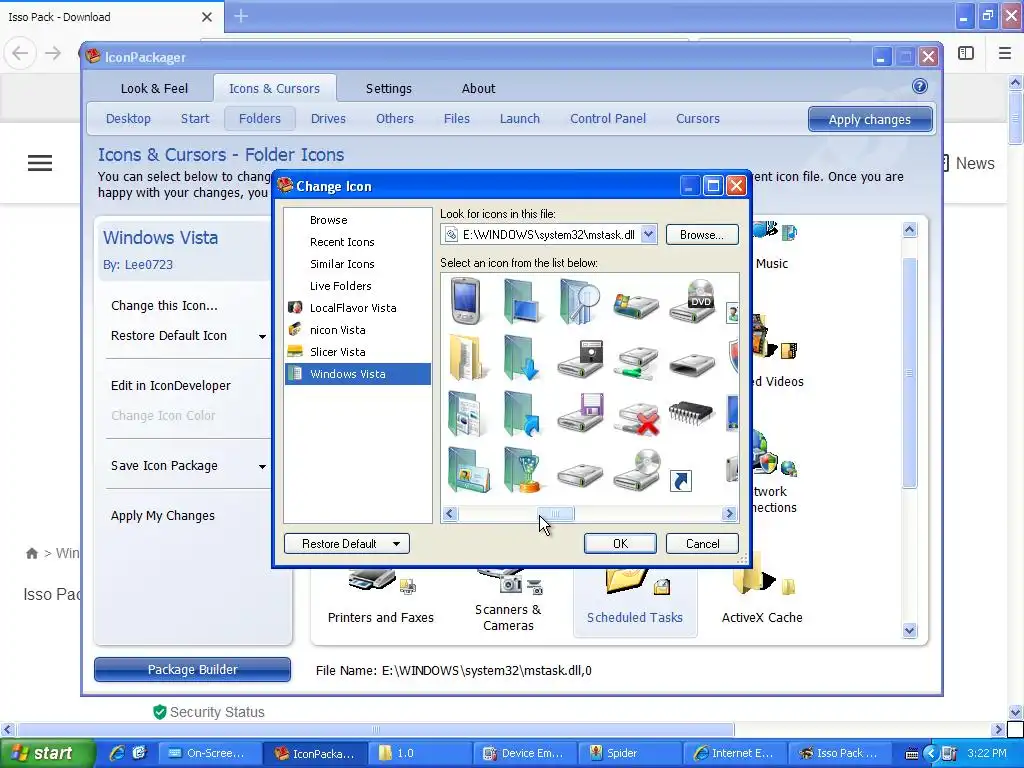
Task: Choose the CD drive icon
Action: pos(637,470)
